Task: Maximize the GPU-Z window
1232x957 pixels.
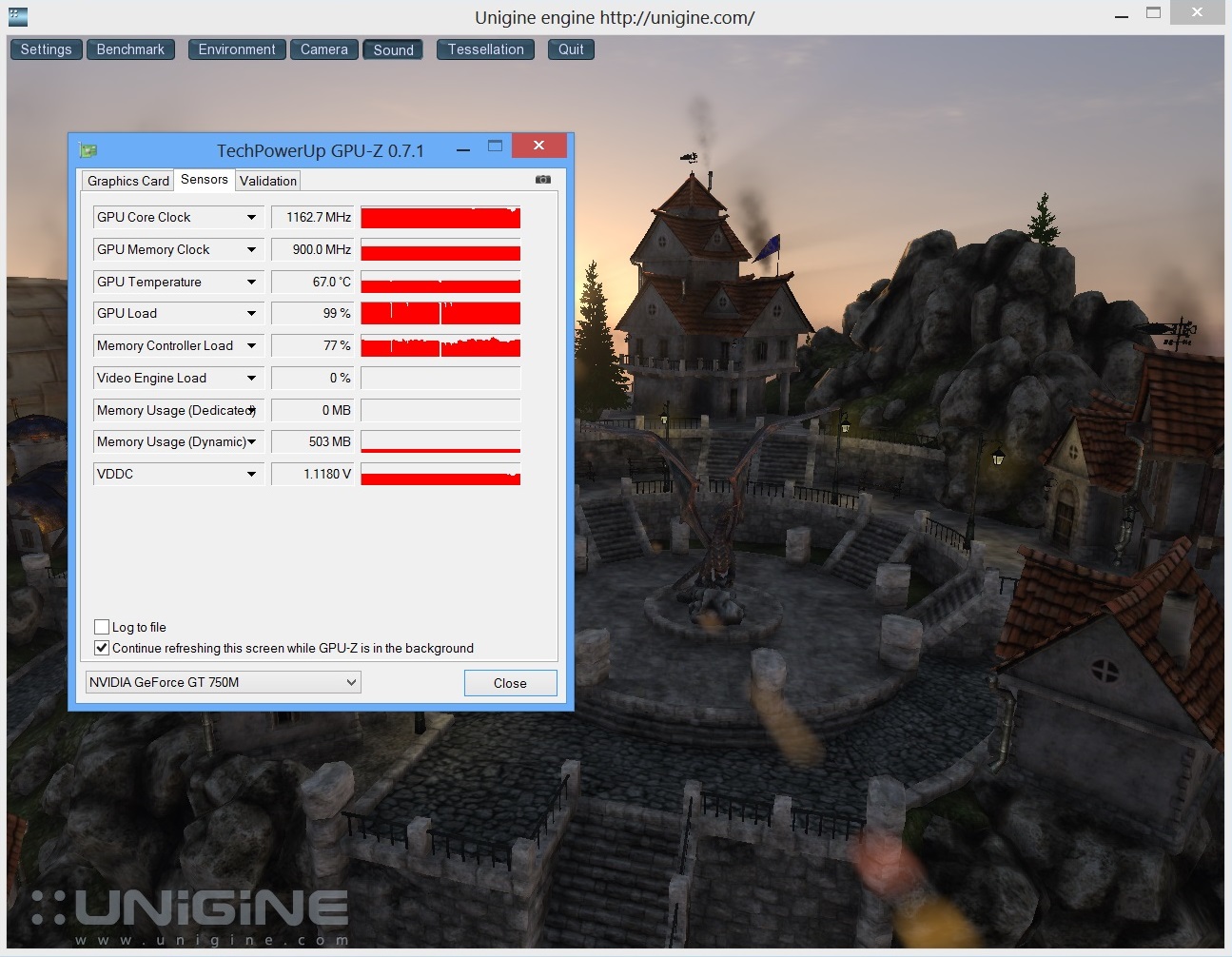Action: tap(495, 146)
